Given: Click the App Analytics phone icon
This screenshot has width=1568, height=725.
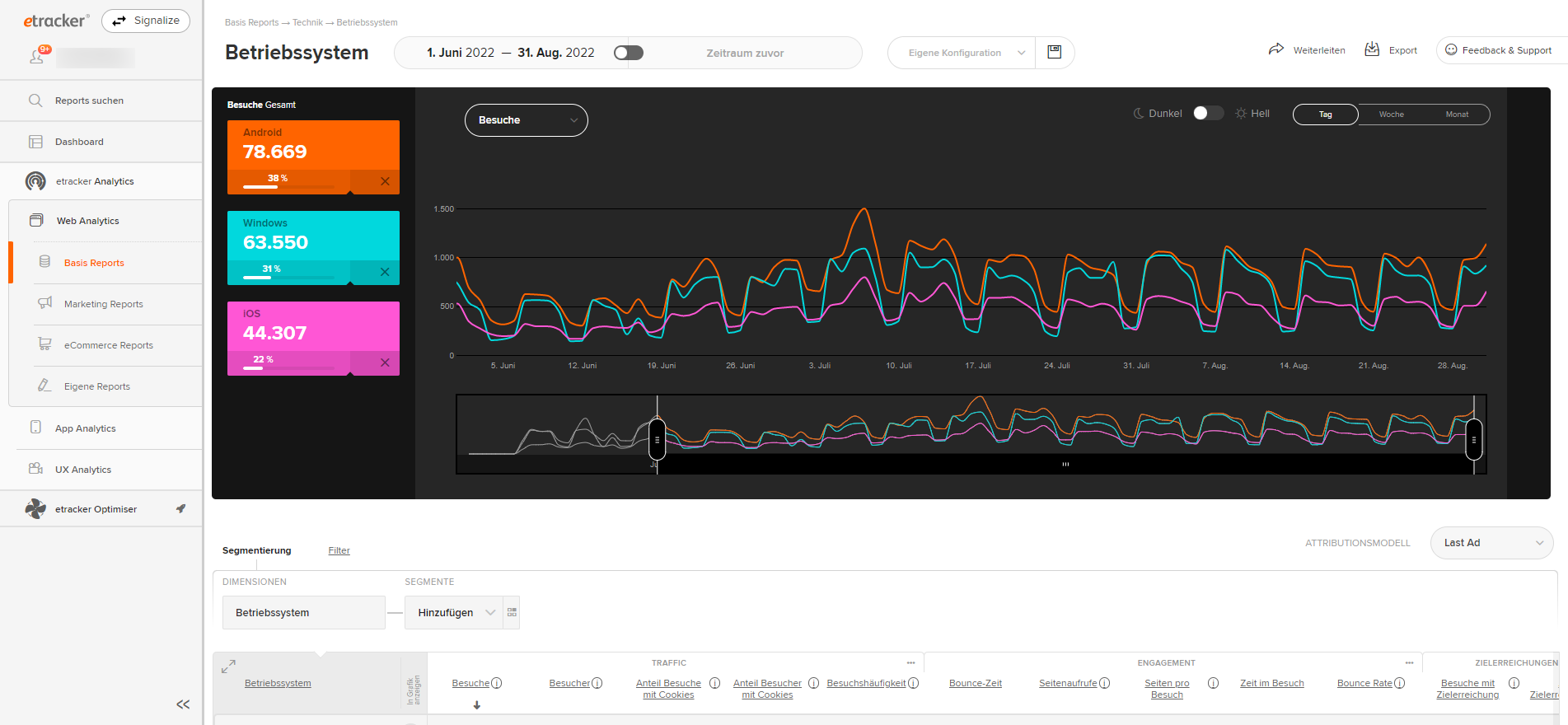Looking at the screenshot, I should tap(35, 428).
